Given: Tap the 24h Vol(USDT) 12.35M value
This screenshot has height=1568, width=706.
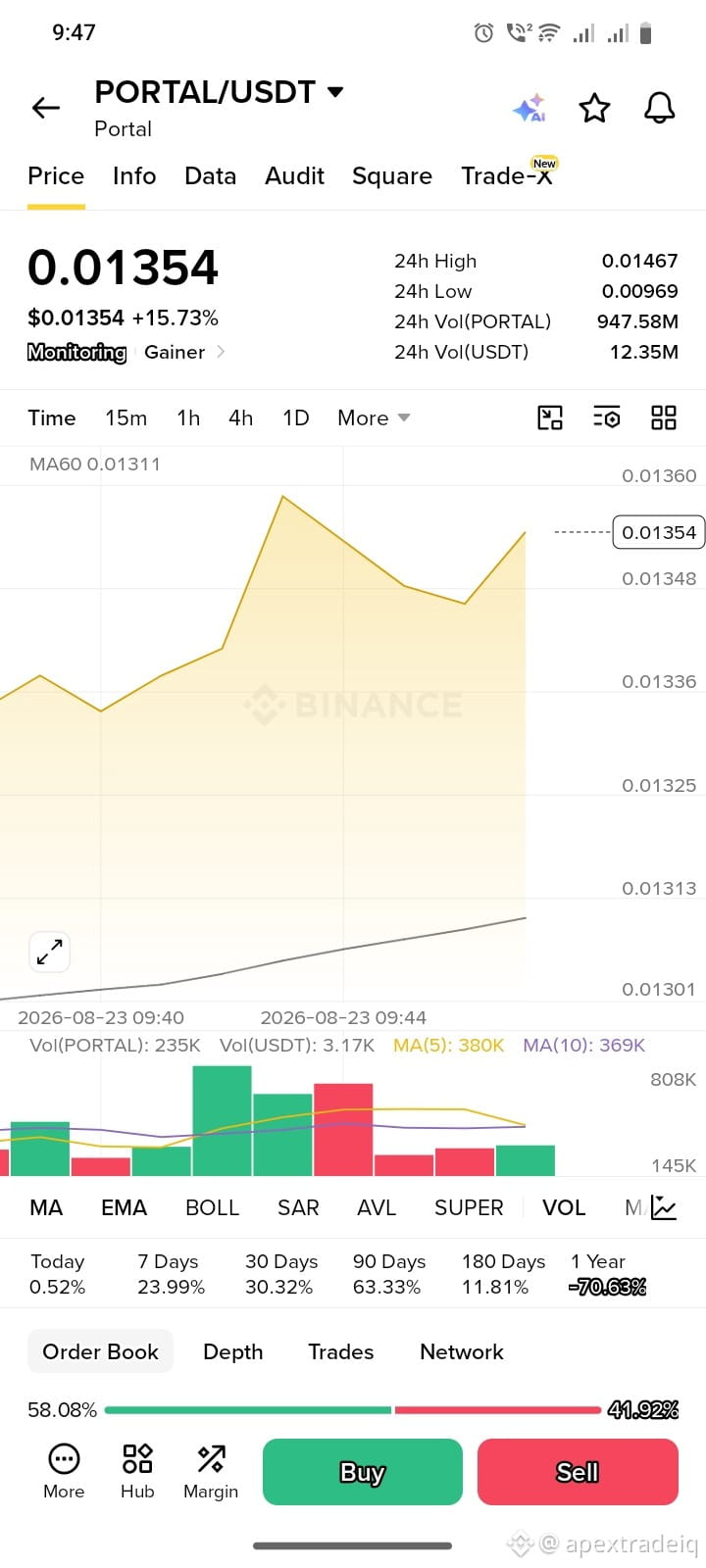Looking at the screenshot, I should [x=643, y=352].
